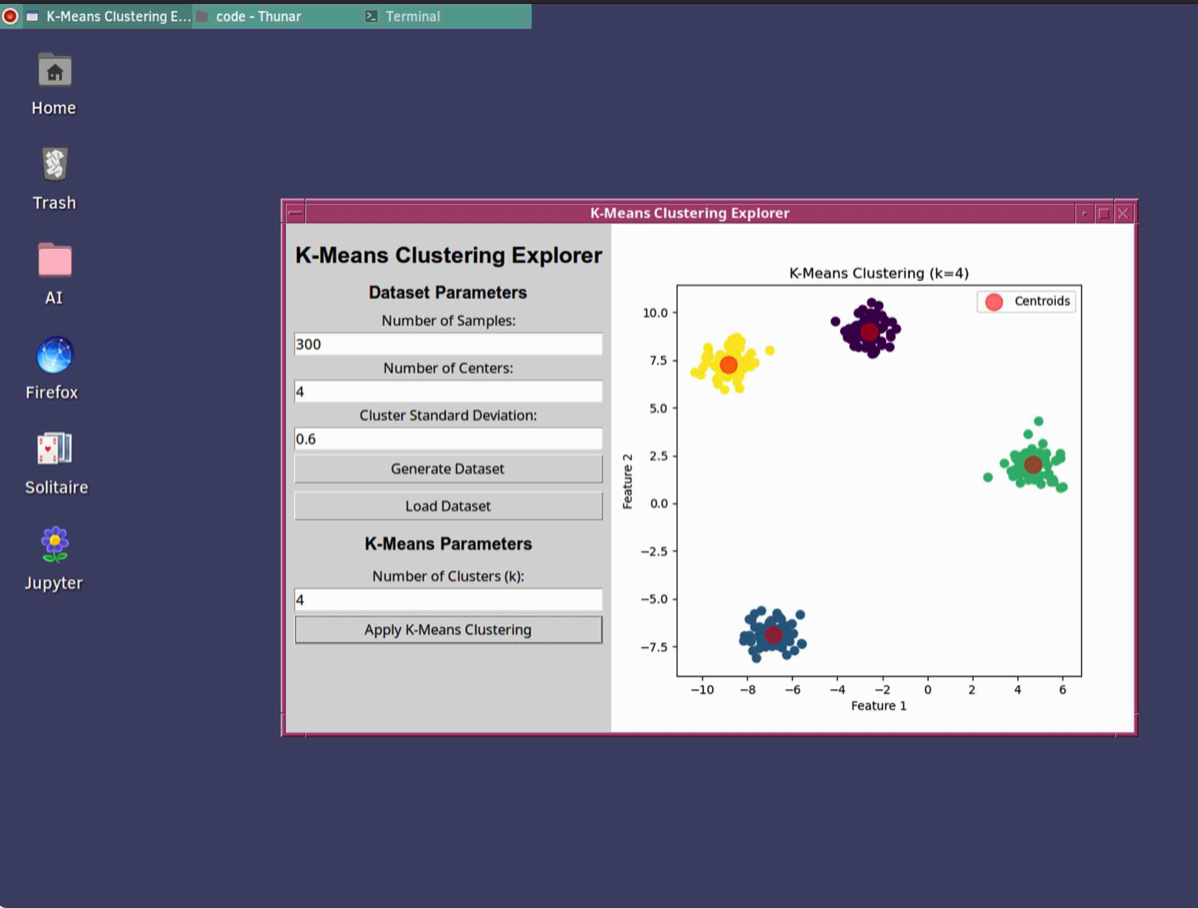Open the Home desktop icon

click(54, 72)
